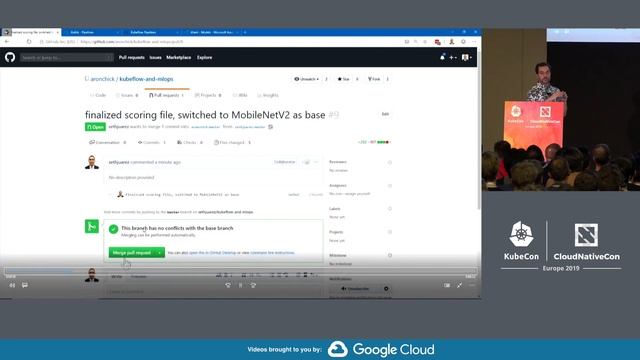Open the GitHub home logo
The image size is (640, 360).
tap(10, 57)
